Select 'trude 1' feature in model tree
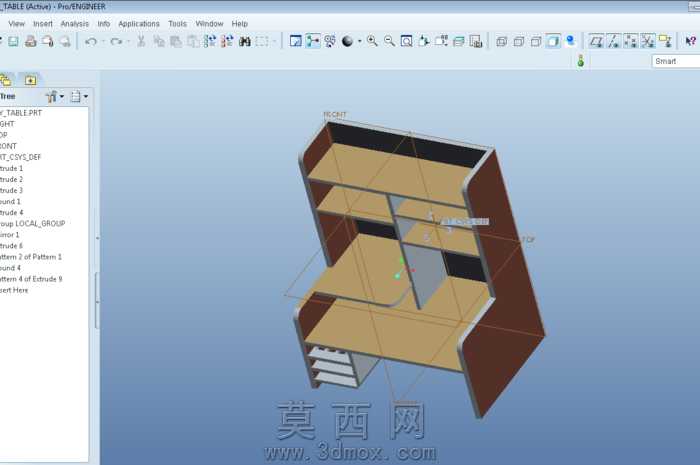 [x=12, y=168]
